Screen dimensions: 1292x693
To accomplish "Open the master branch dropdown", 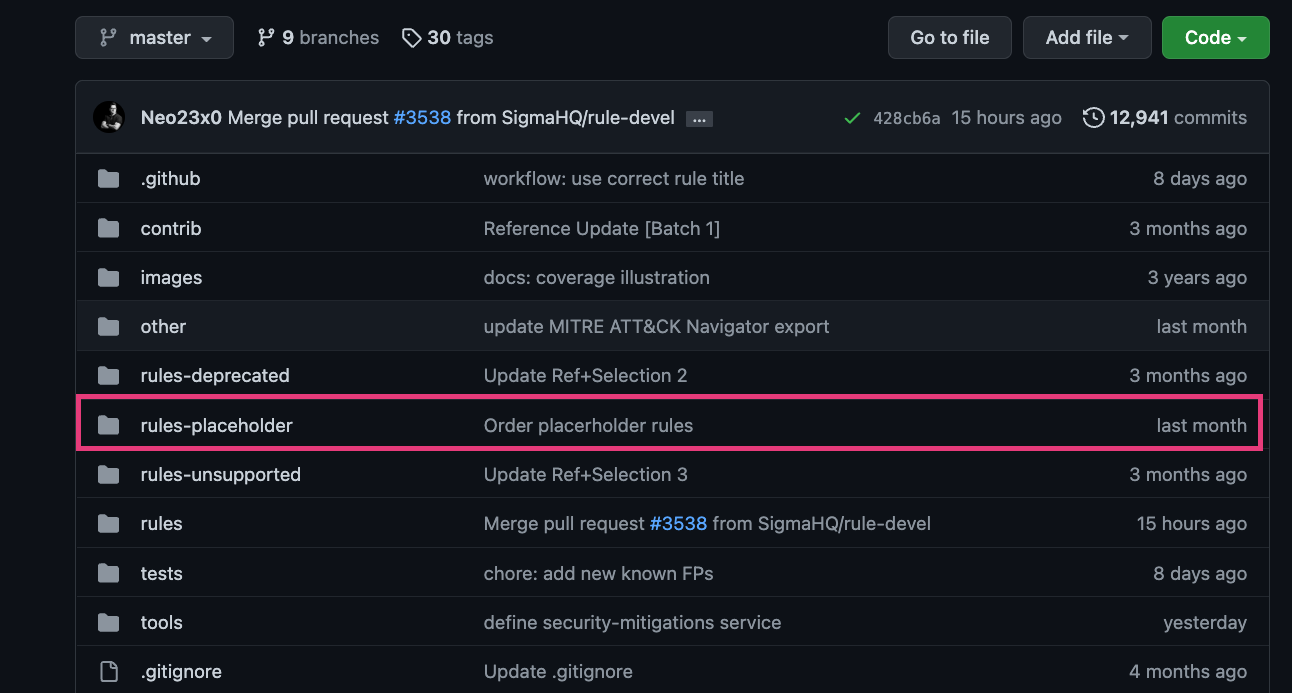I will 154,37.
